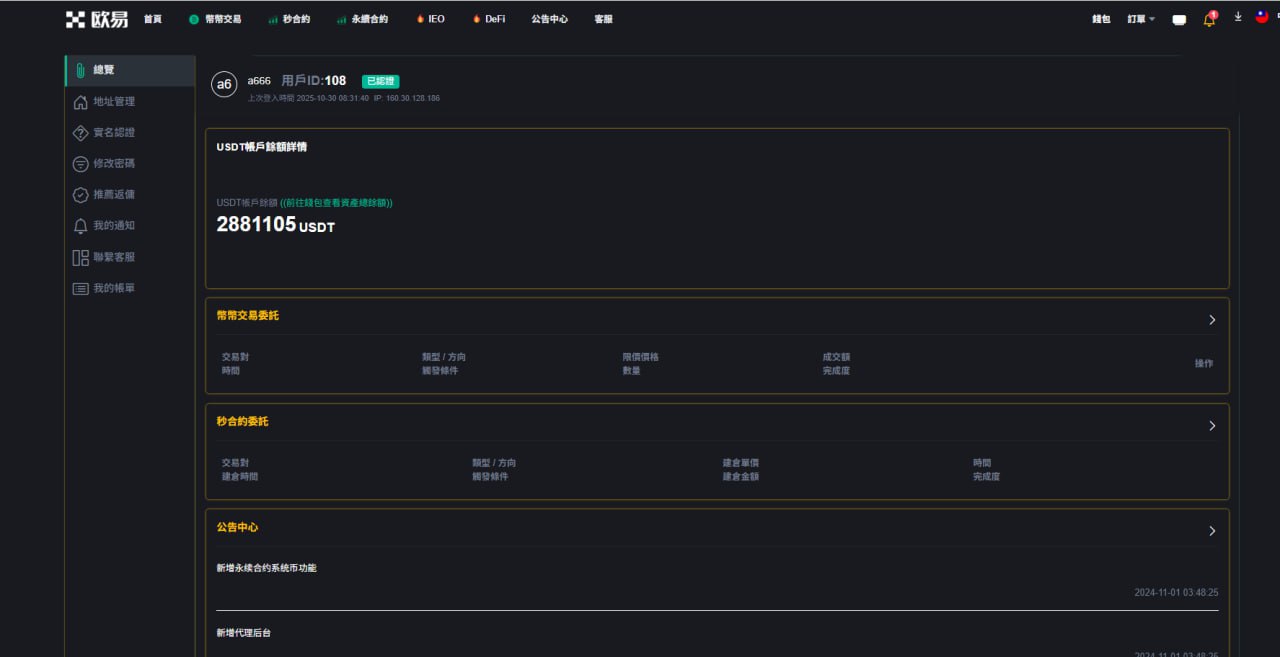This screenshot has height=657, width=1280.
Task: Expand the 公告中心 panel arrow
Action: (1212, 531)
